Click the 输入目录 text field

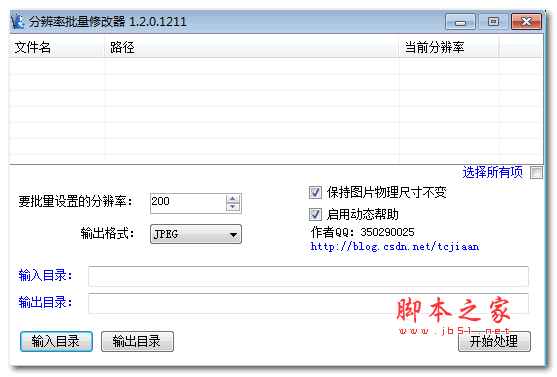point(308,276)
